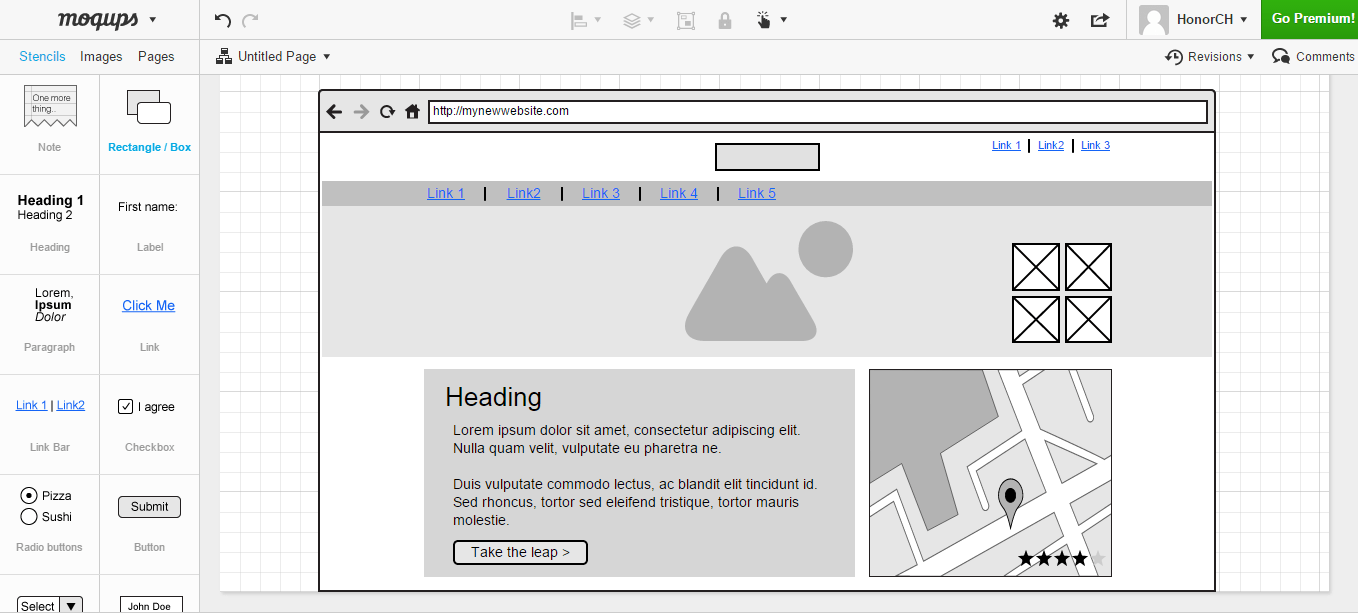Click the mountain image placeholder
The image size is (1358, 613).
click(x=768, y=281)
